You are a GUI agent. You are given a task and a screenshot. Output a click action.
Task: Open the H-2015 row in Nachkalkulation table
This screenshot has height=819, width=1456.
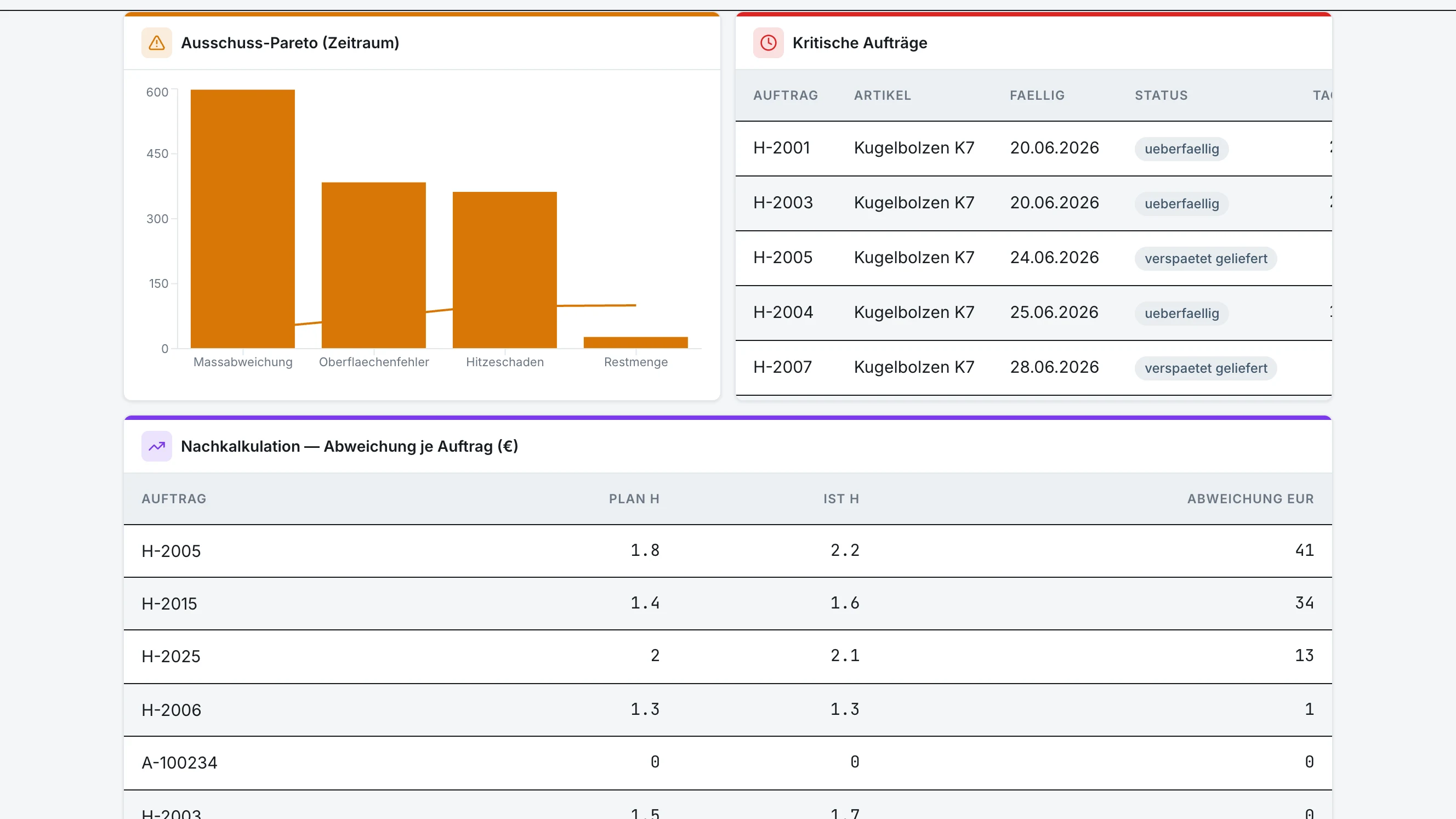pyautogui.click(x=727, y=603)
